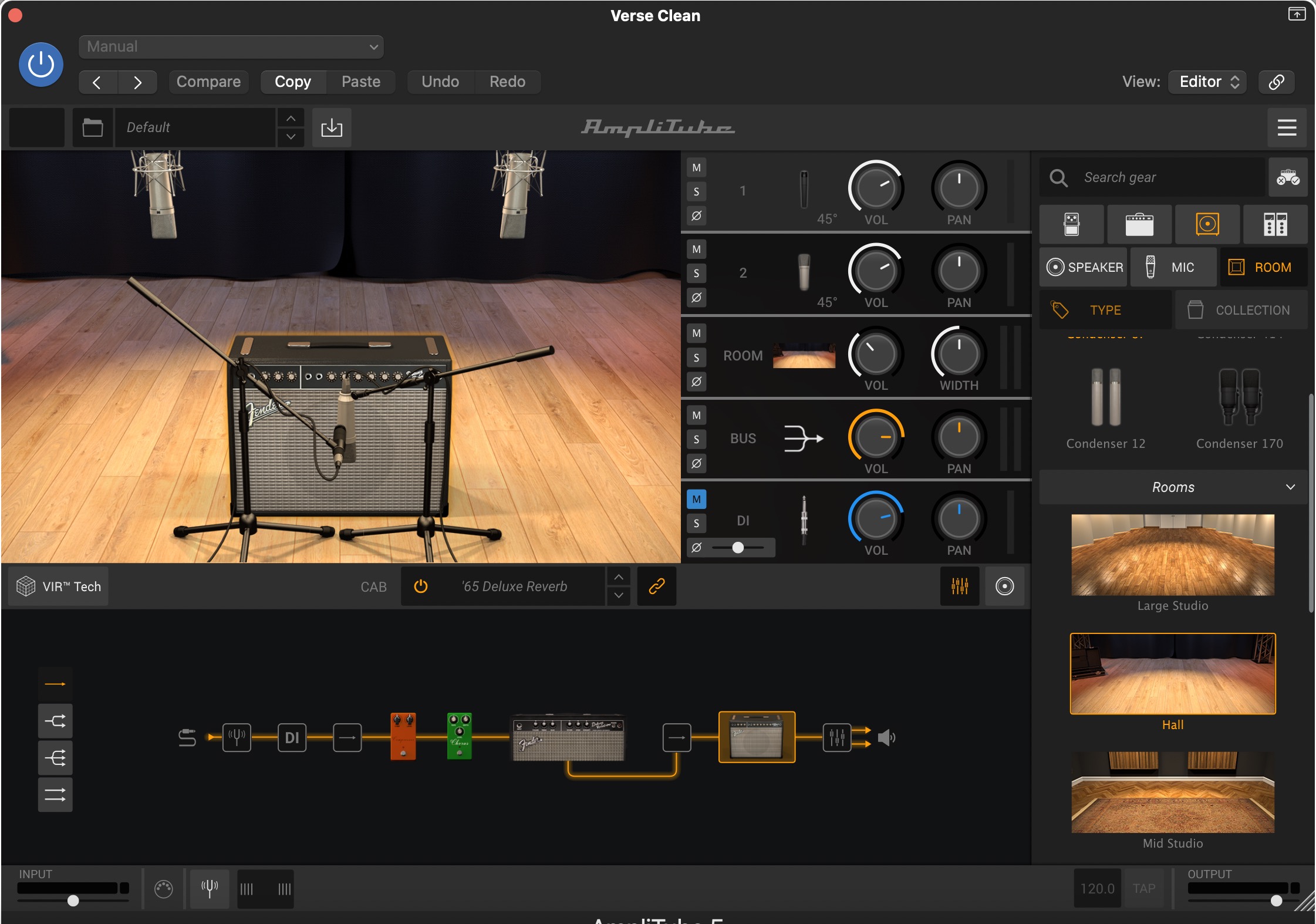Select the COLLECTION filter tab
1316x924 pixels.
(1241, 310)
